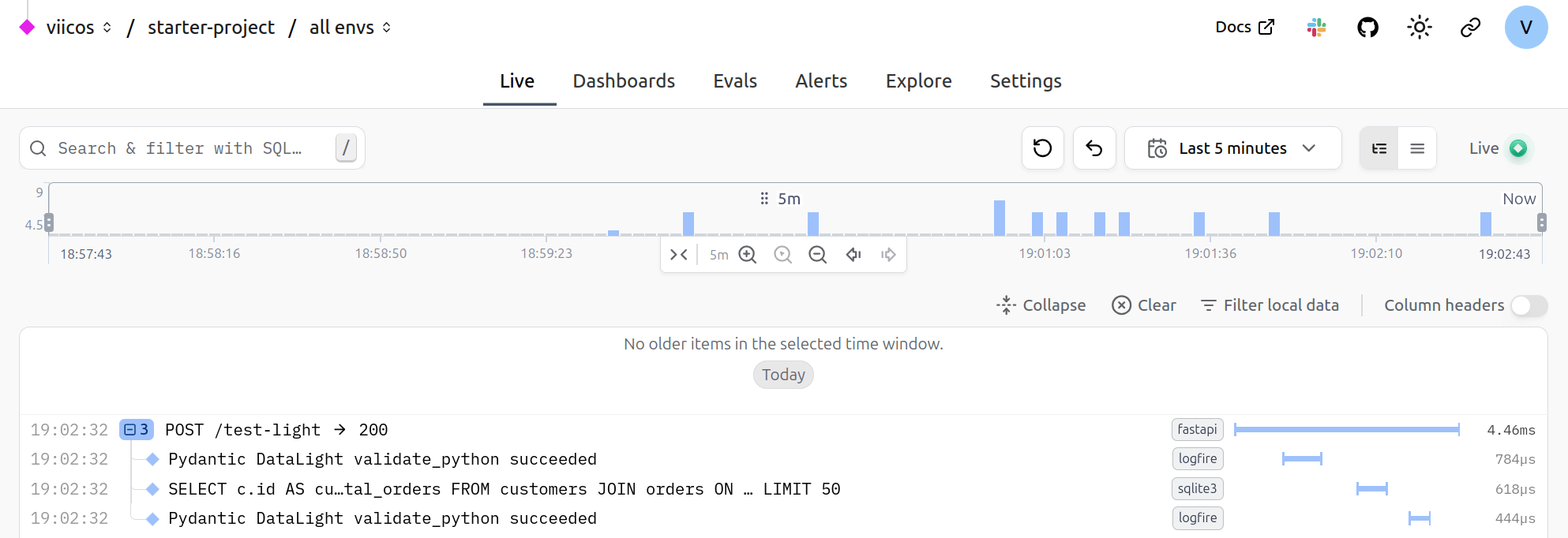This screenshot has width=1568, height=538.
Task: Click the 5m zoom level label in timeline toolbar
Action: [718, 255]
